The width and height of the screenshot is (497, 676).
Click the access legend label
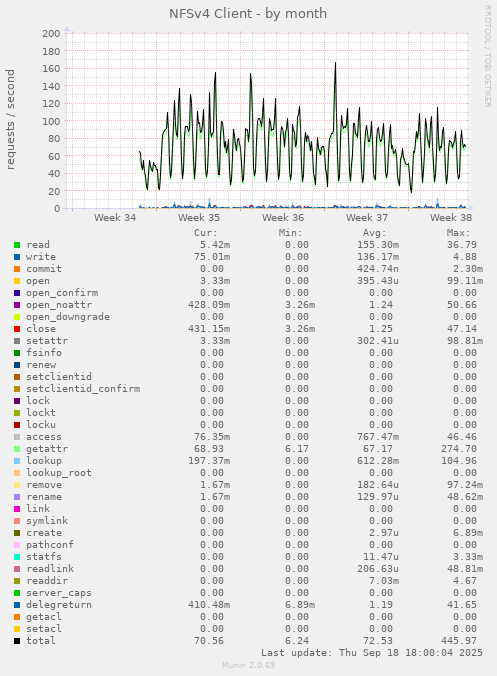44,437
